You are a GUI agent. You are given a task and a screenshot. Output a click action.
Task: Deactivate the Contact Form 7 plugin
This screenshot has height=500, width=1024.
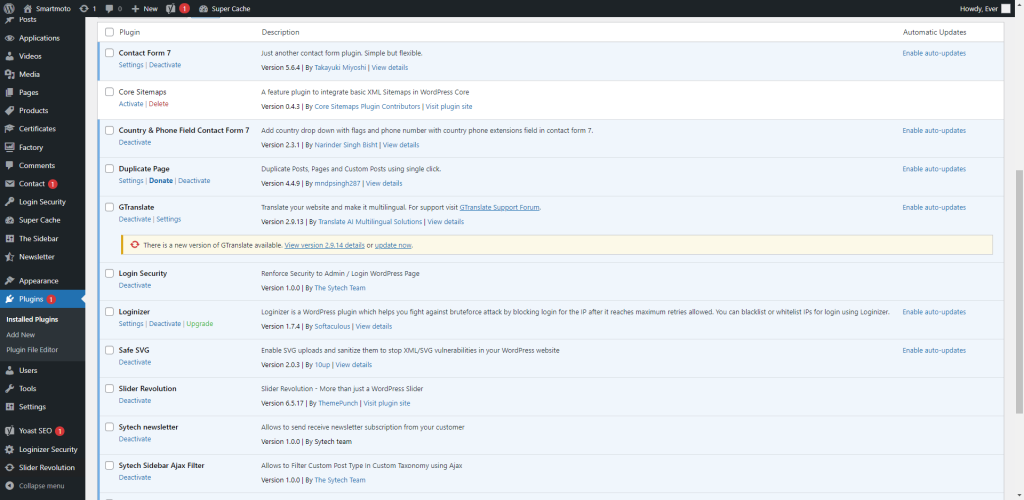coord(165,65)
